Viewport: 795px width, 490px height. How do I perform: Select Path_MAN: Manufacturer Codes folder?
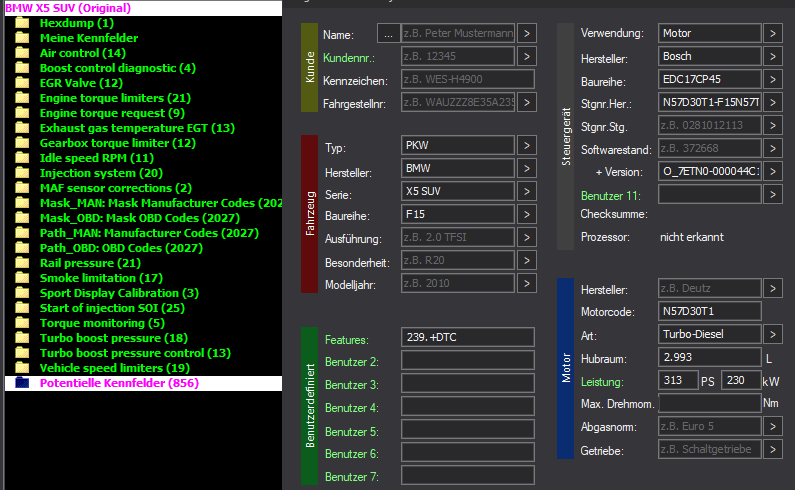tap(149, 233)
